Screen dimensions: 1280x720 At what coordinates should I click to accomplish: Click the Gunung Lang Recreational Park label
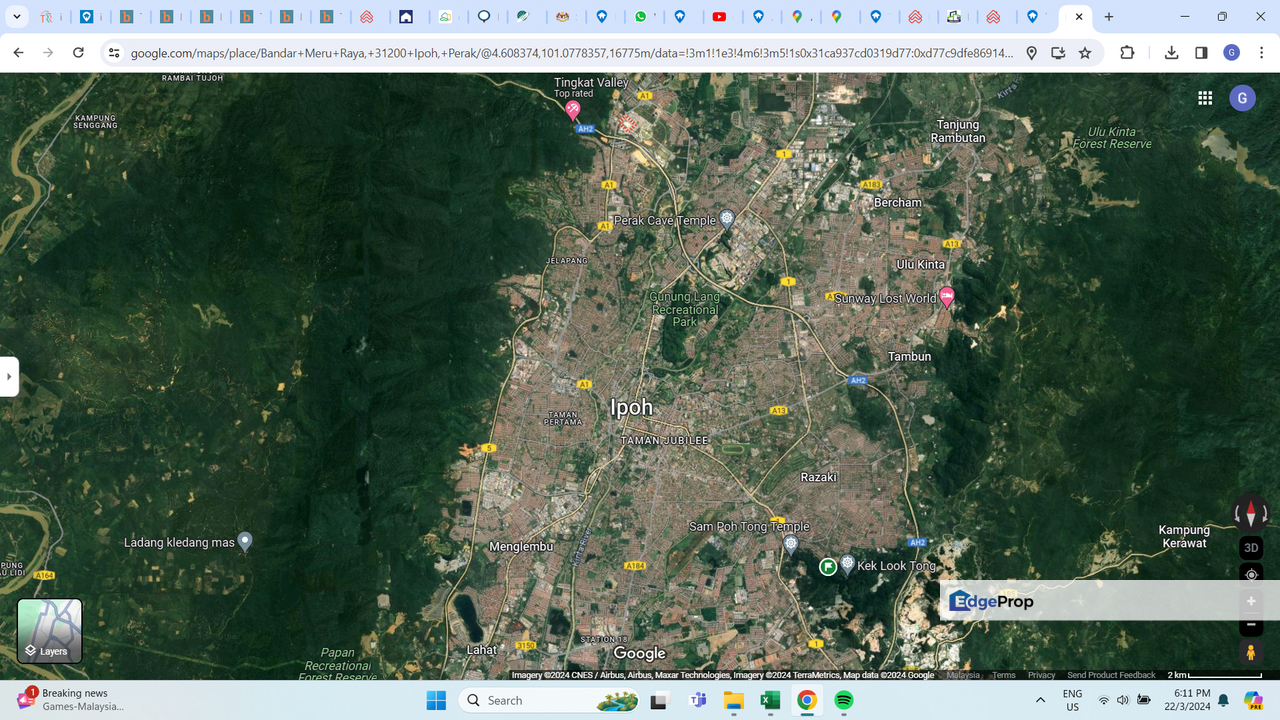tap(685, 309)
